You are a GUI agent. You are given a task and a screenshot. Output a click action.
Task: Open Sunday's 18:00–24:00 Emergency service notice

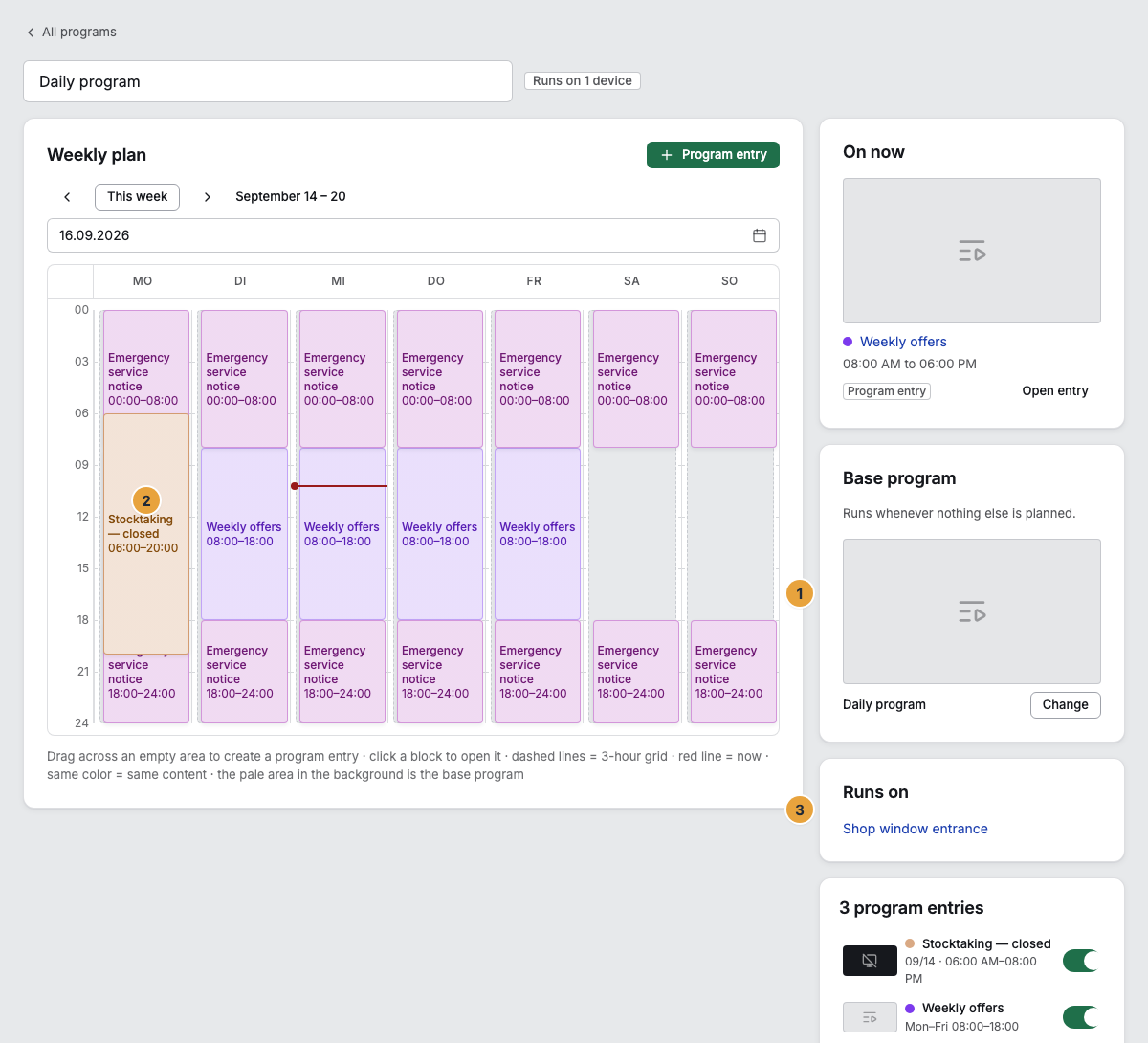click(x=734, y=672)
